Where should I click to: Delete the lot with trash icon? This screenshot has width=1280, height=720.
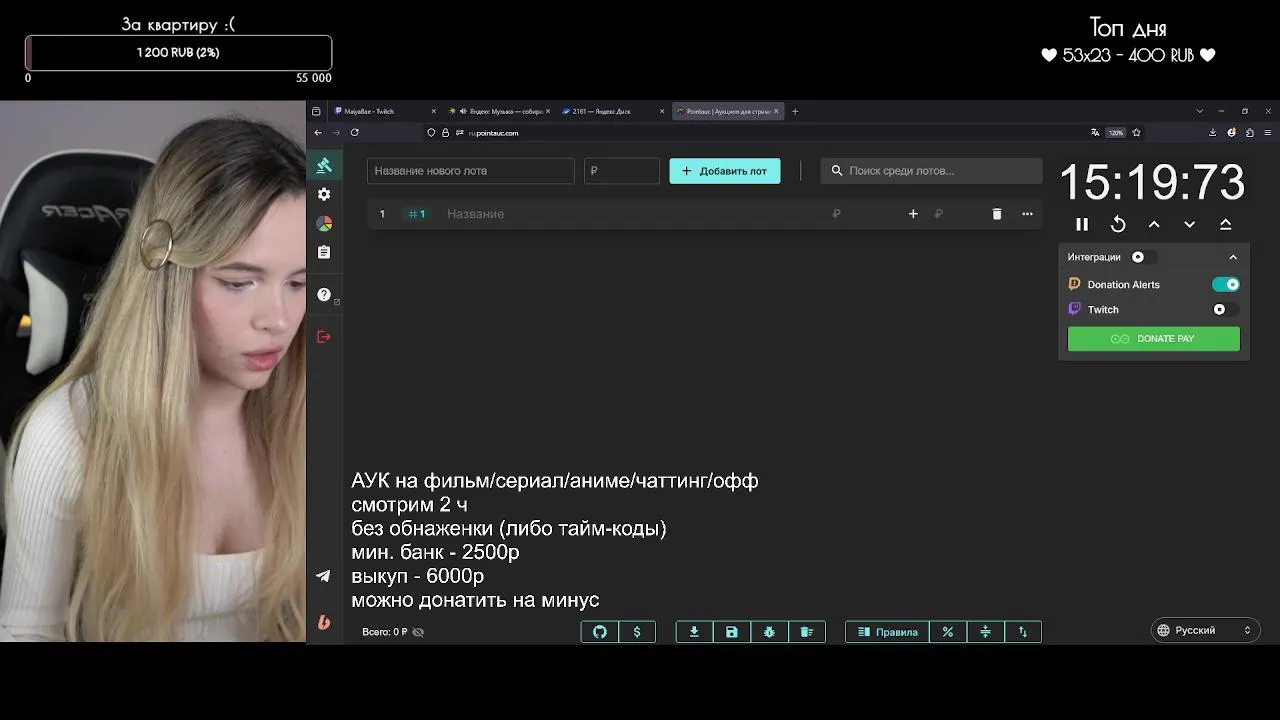(997, 214)
